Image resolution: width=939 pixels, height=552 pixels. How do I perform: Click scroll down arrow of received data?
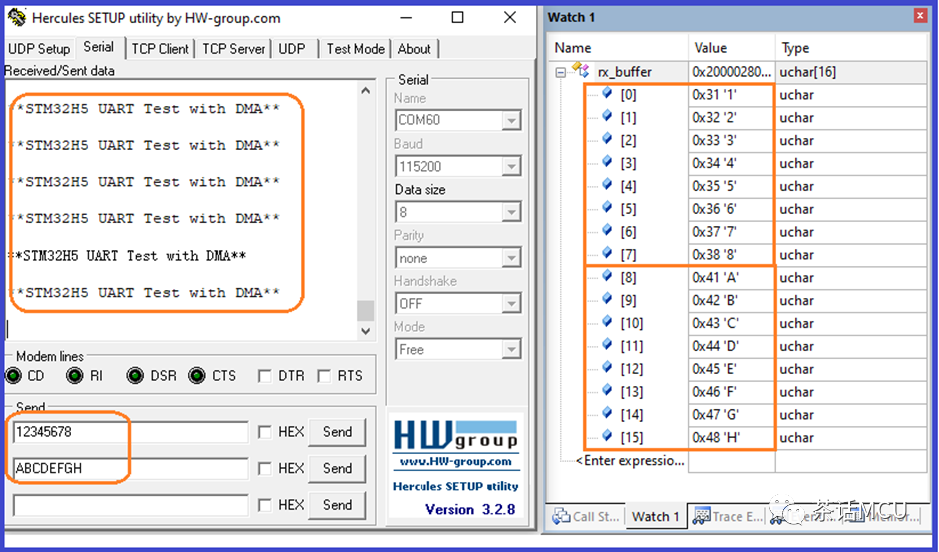(365, 331)
